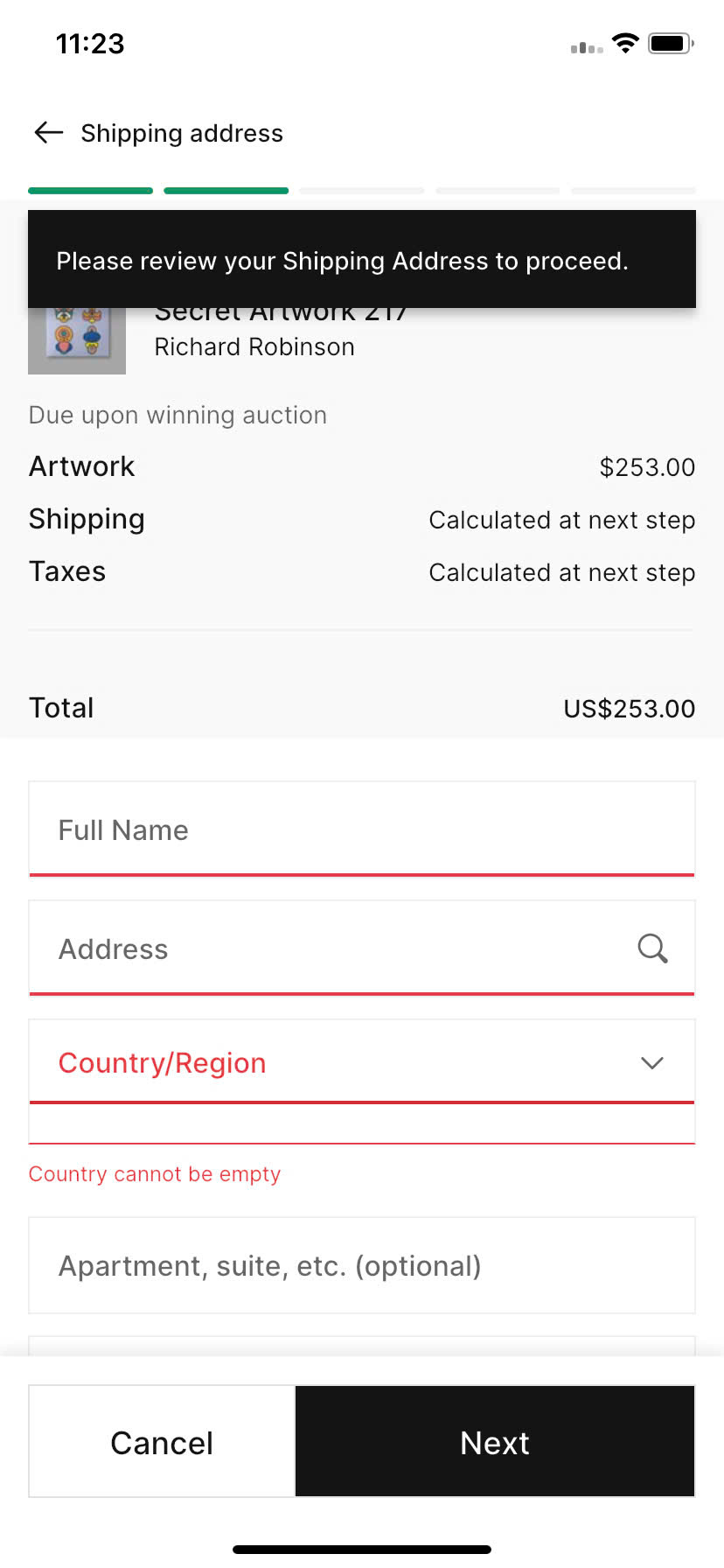Tap the back arrow icon
724x1568 pixels.
pyautogui.click(x=49, y=133)
